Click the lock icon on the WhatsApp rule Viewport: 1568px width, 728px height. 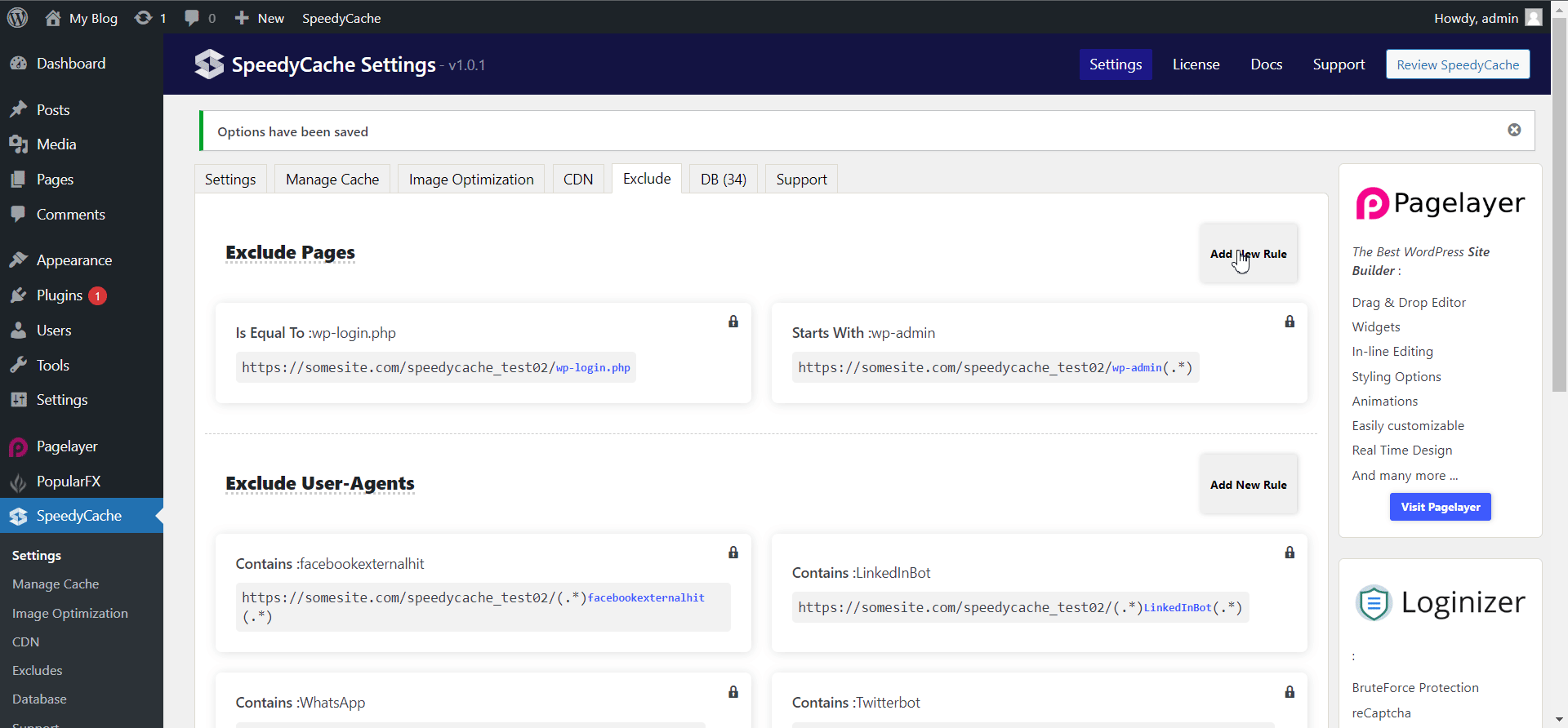tap(733, 692)
